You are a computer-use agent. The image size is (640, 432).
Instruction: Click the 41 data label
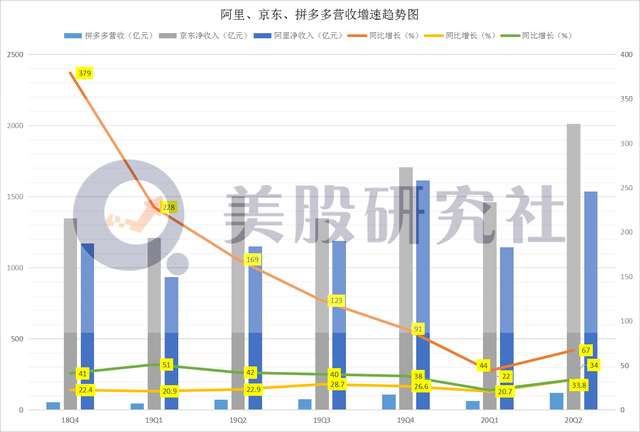83,374
